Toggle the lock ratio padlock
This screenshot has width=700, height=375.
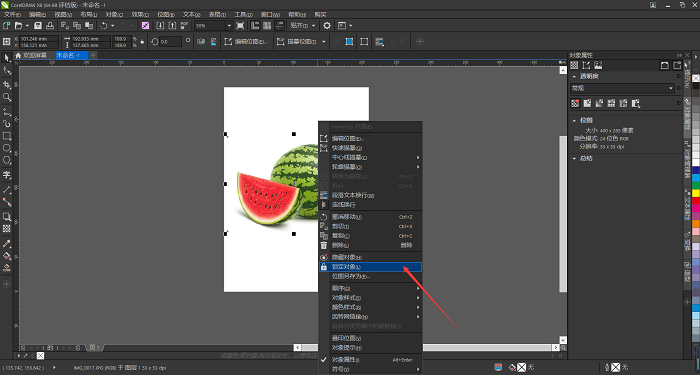pyautogui.click(x=142, y=42)
